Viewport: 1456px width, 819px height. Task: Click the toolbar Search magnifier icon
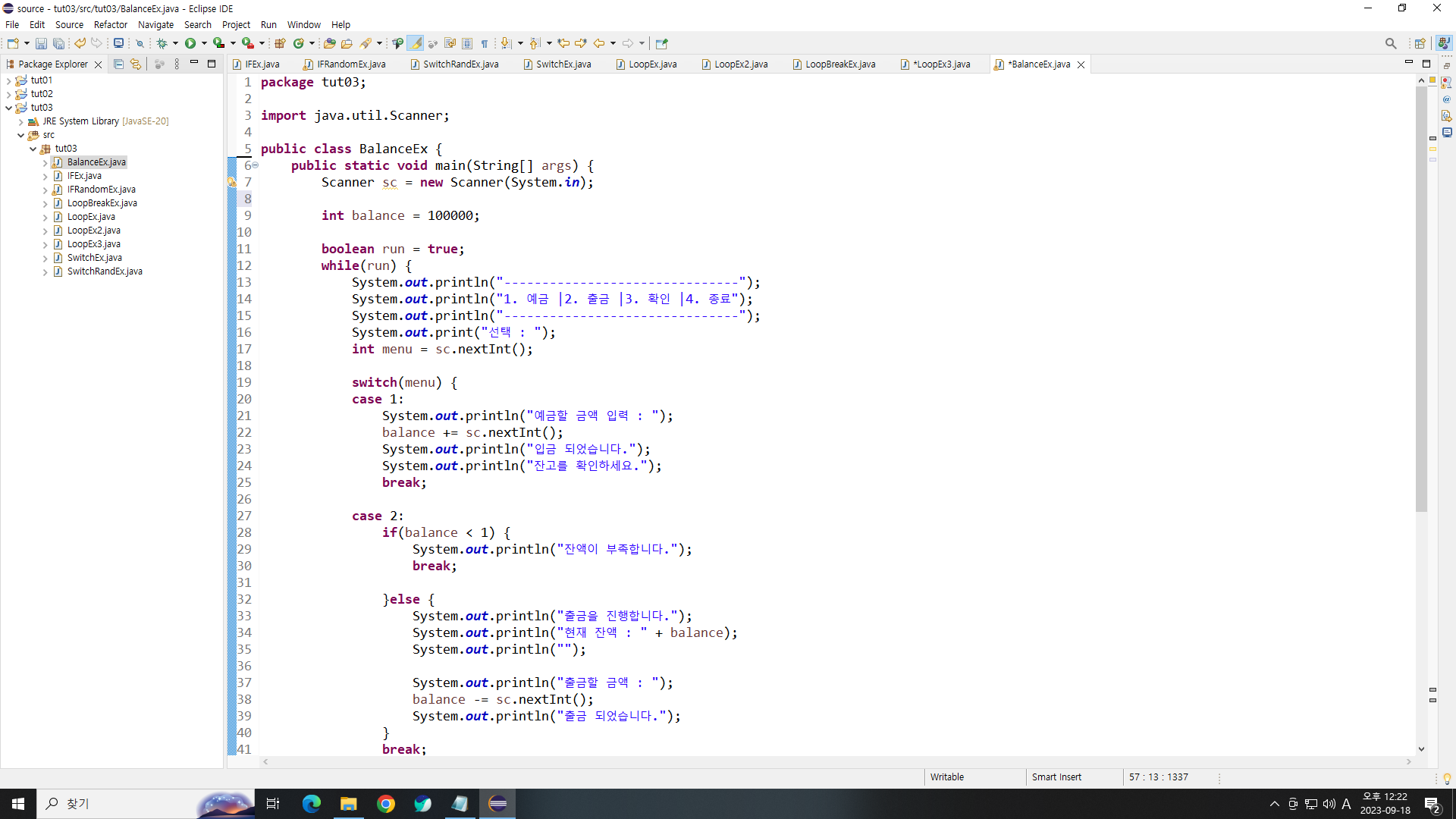coord(1390,43)
